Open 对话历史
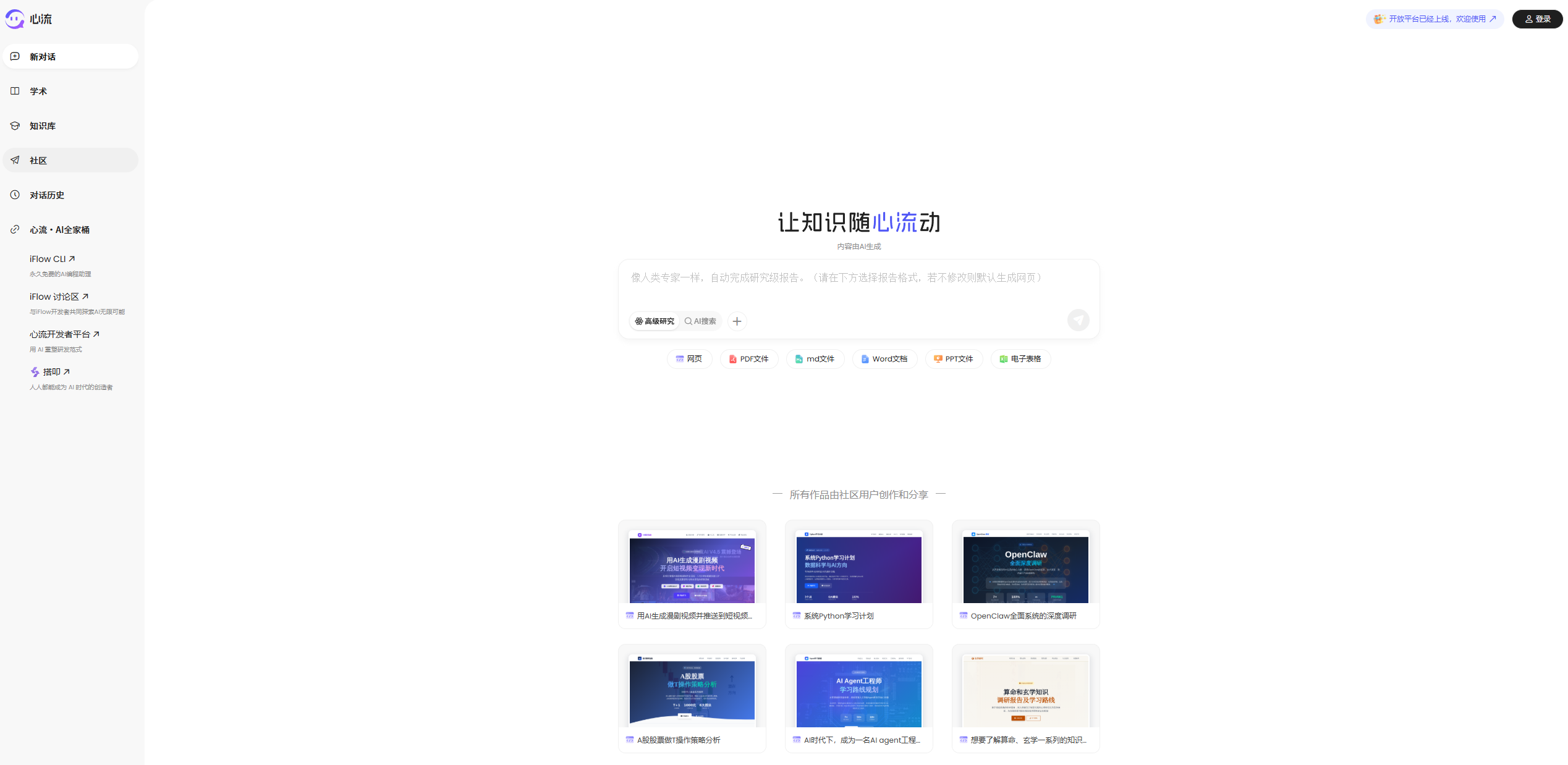 tap(70, 195)
